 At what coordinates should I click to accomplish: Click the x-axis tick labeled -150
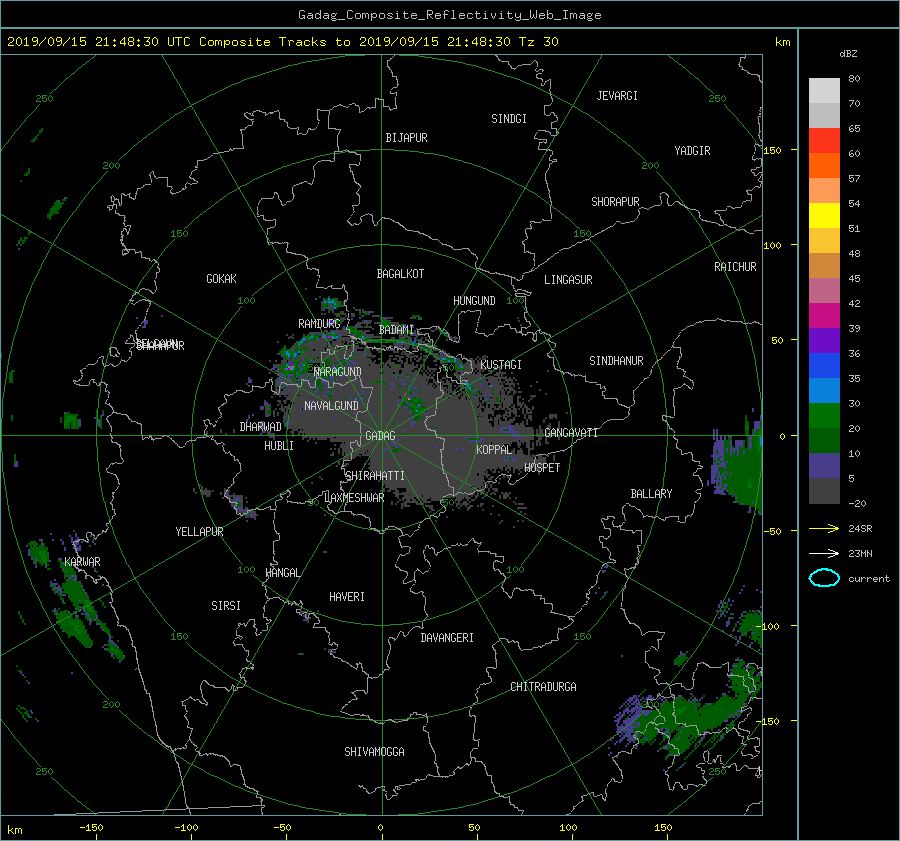(91, 828)
